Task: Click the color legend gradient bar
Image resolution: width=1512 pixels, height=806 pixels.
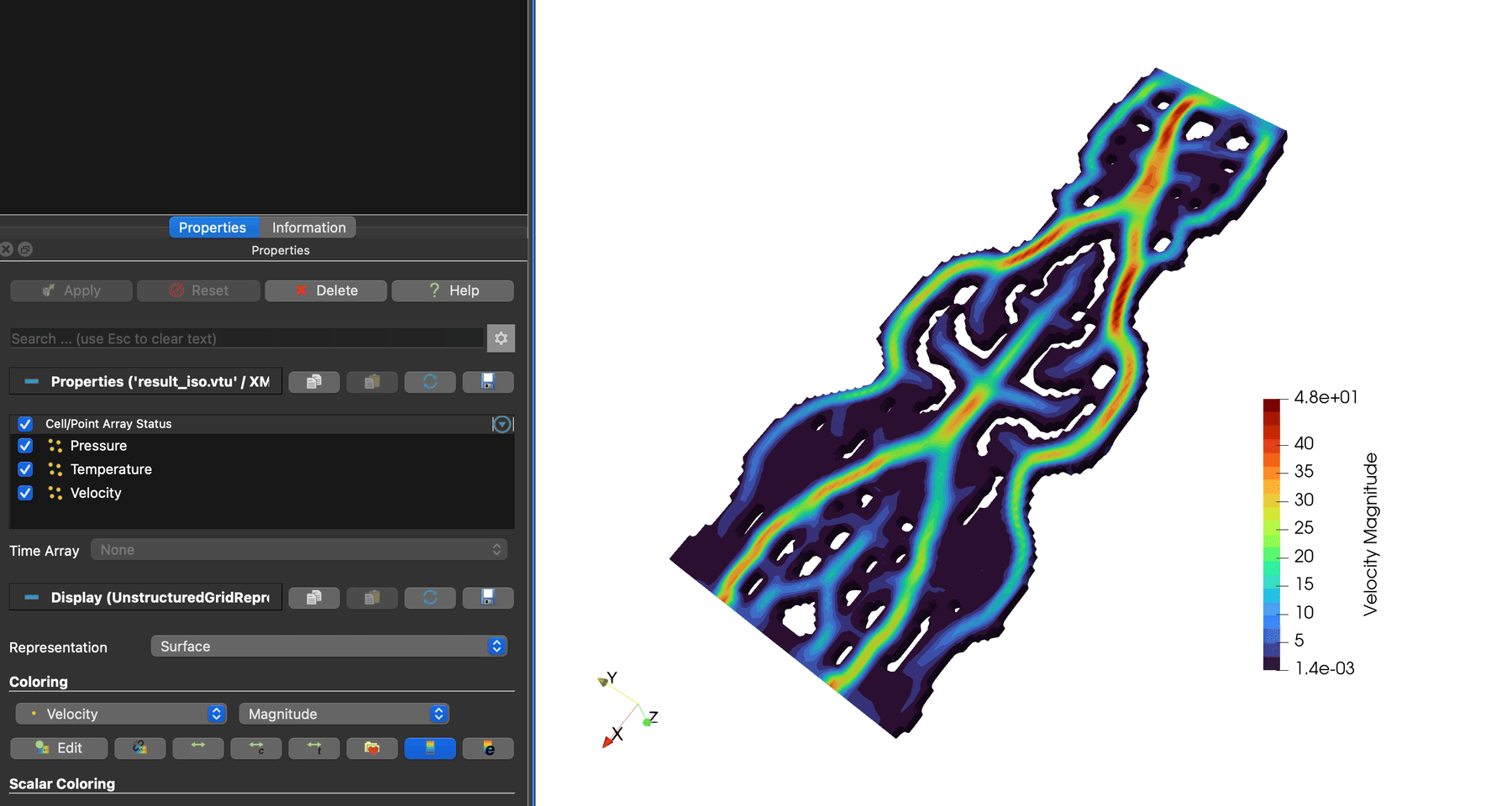Action: [x=1271, y=534]
